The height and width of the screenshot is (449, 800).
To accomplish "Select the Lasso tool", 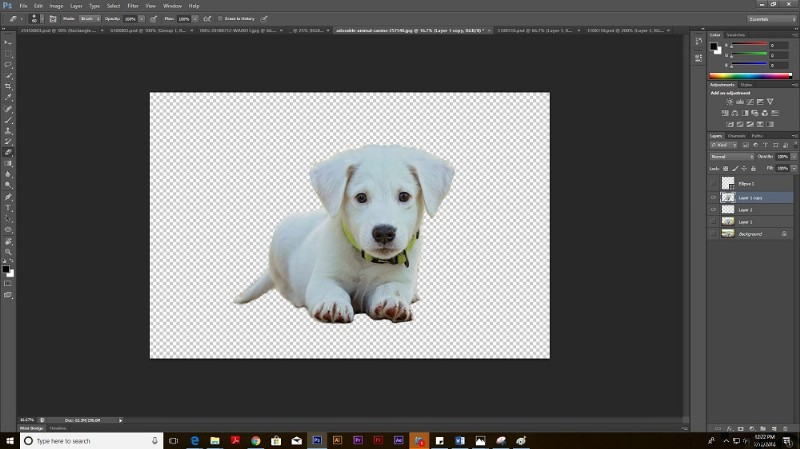I will 8,65.
